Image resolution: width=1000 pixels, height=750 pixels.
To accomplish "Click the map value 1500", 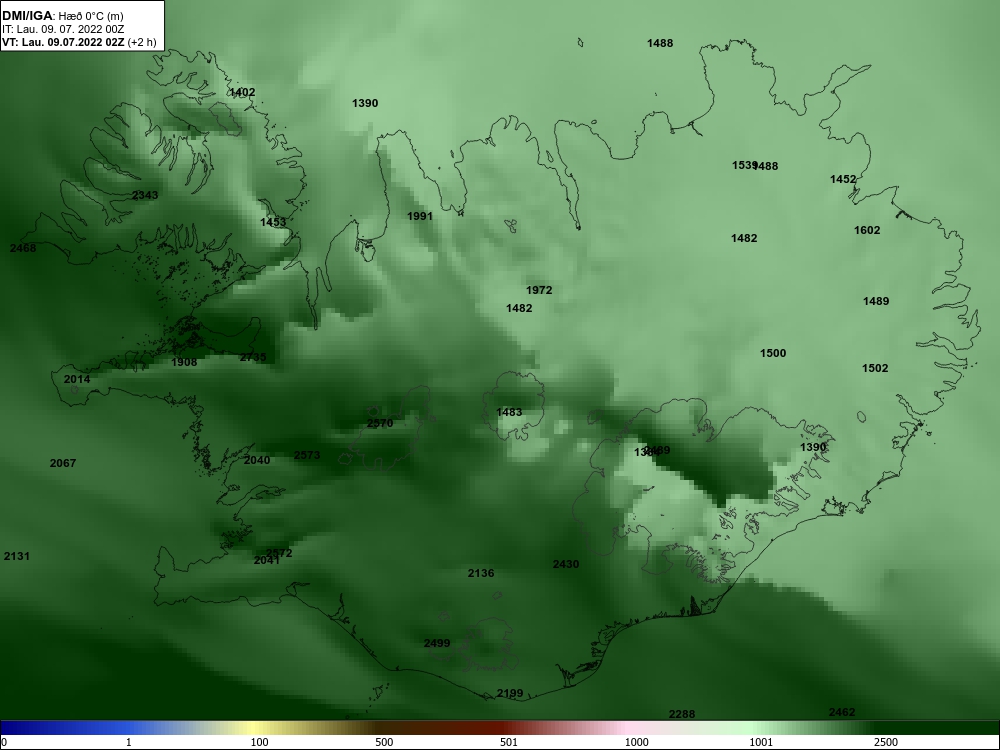I will 773,353.
